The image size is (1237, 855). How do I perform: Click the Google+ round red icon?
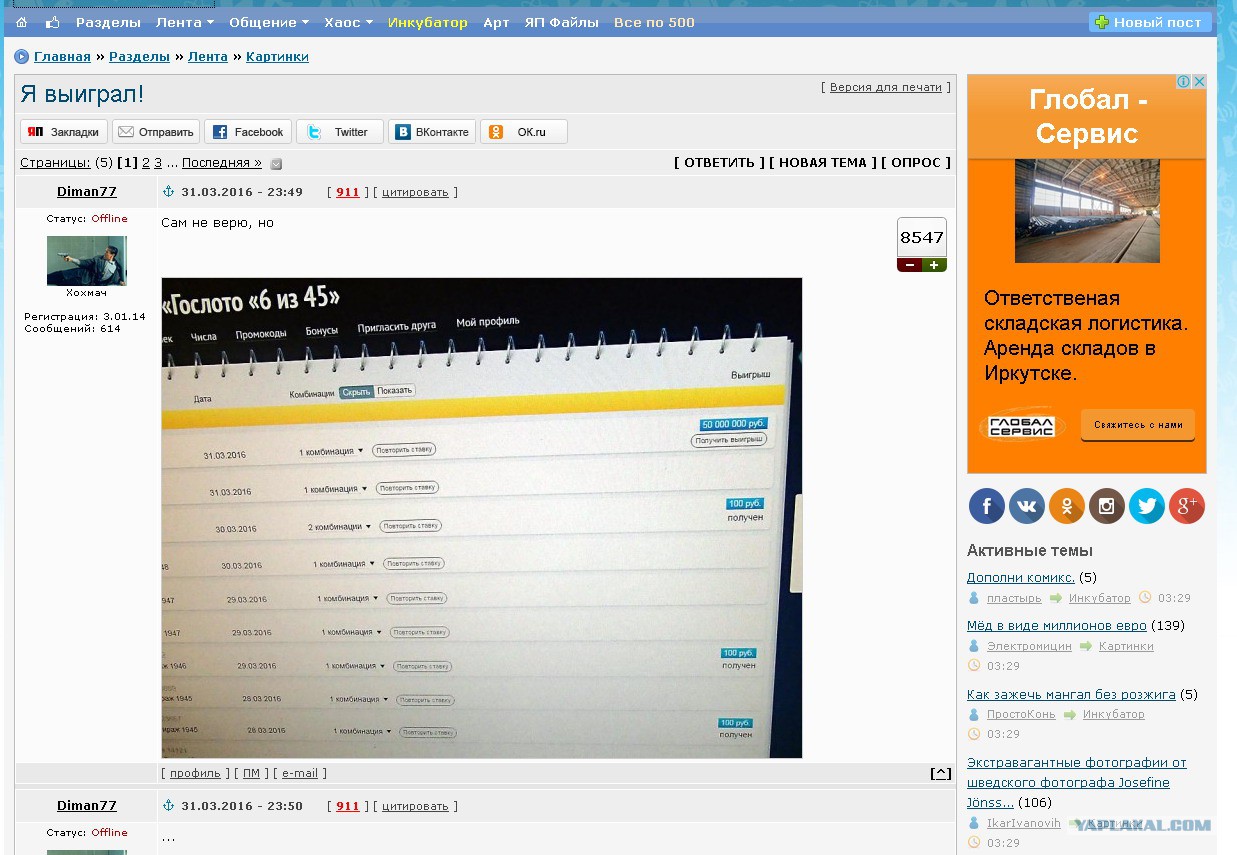pyautogui.click(x=1186, y=507)
